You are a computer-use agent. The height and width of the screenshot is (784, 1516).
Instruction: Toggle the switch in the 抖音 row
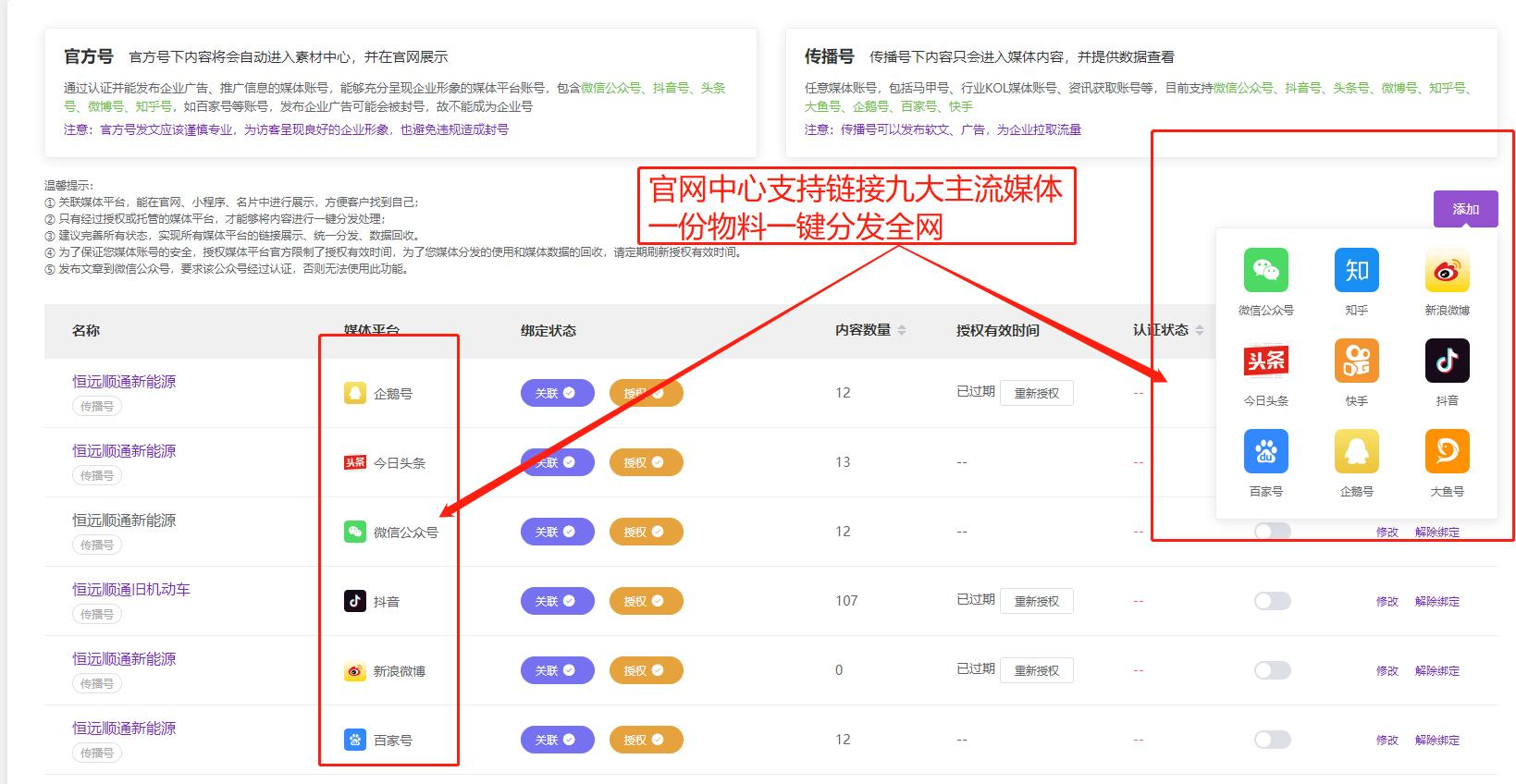(x=1272, y=601)
